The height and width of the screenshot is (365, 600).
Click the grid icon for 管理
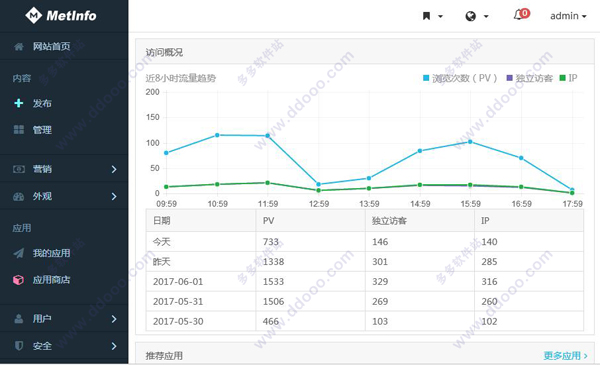tap(18, 130)
